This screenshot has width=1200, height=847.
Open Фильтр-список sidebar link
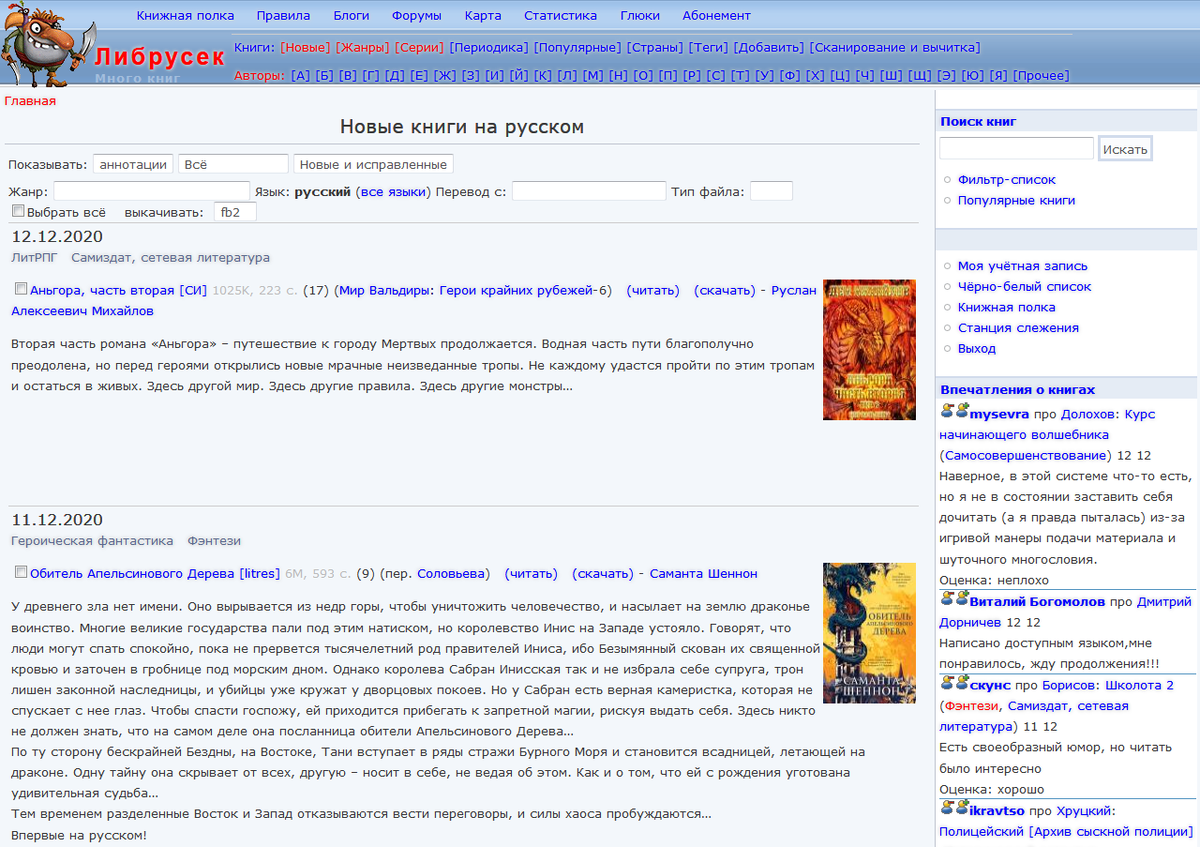[1007, 180]
